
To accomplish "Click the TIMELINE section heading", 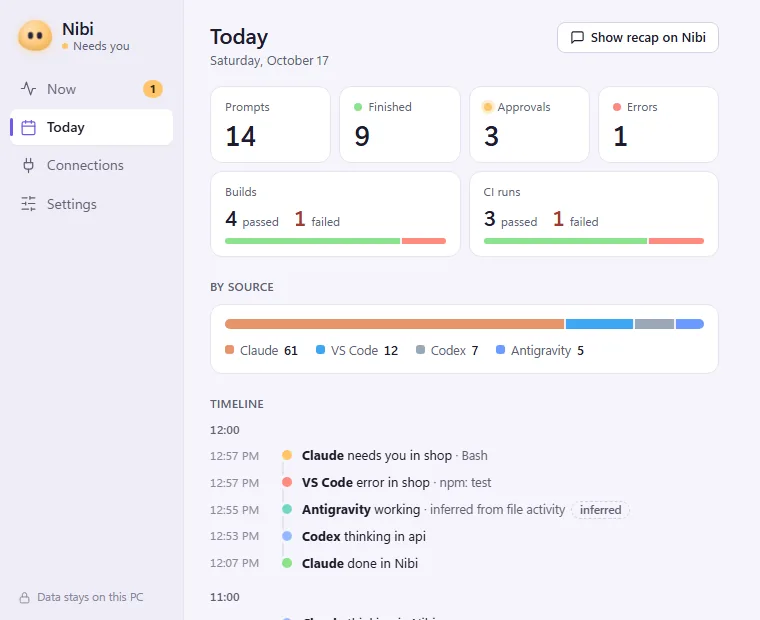I will [237, 404].
